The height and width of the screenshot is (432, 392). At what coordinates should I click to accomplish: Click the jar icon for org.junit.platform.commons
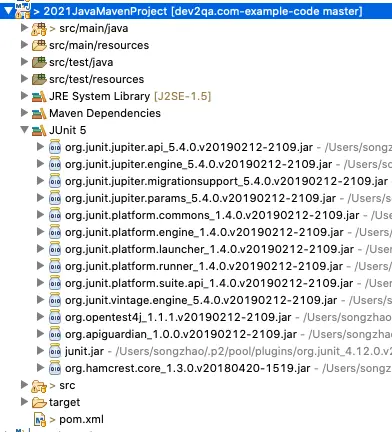click(x=55, y=215)
